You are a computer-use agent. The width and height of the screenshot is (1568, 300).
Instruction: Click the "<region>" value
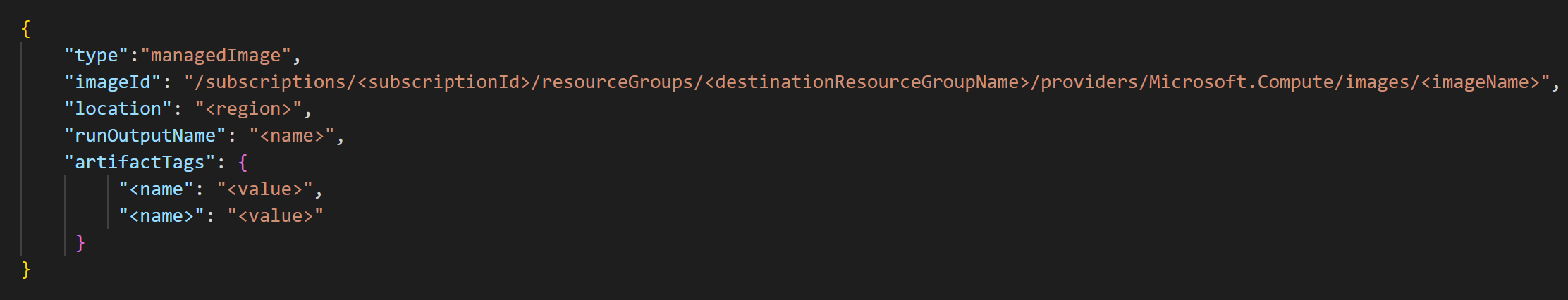click(248, 109)
